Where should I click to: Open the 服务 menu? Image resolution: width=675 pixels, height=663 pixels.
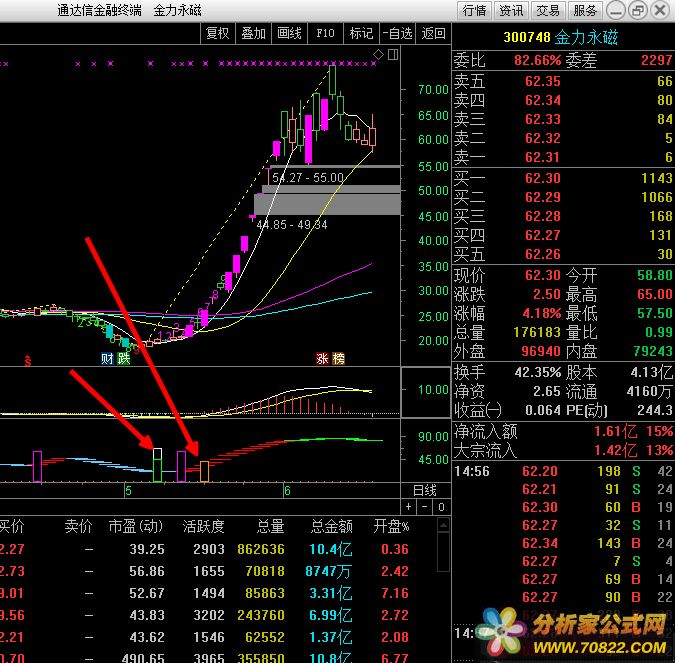pos(585,10)
